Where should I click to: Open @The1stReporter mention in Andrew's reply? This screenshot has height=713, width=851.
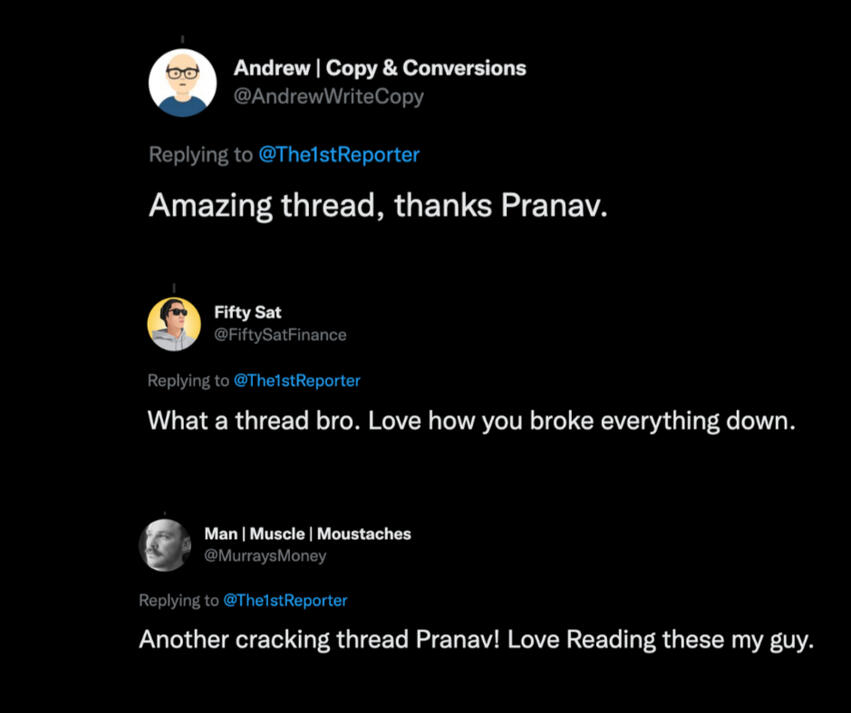point(339,155)
